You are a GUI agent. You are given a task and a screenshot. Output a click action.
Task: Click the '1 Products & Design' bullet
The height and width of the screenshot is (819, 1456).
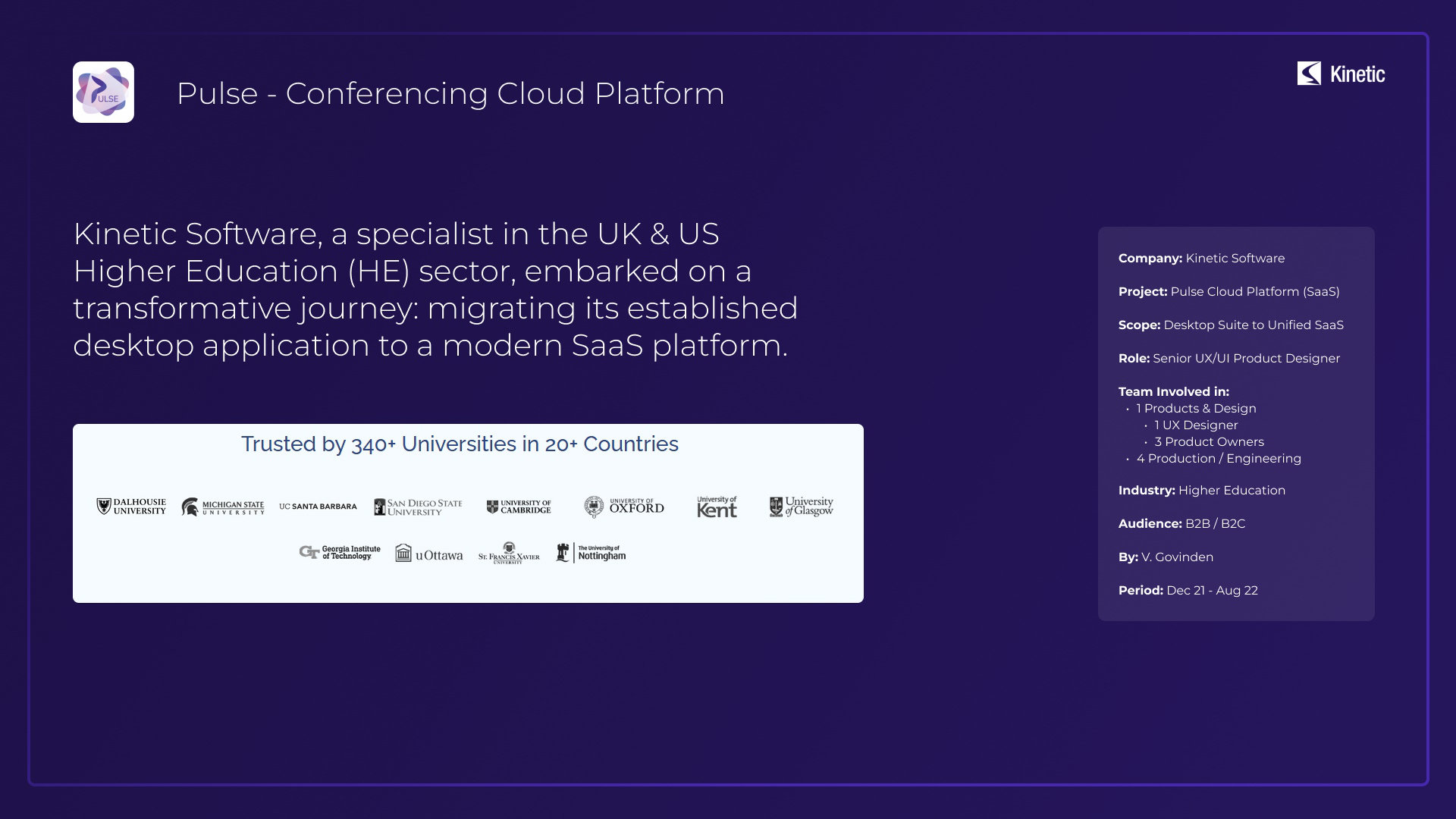tap(1196, 408)
